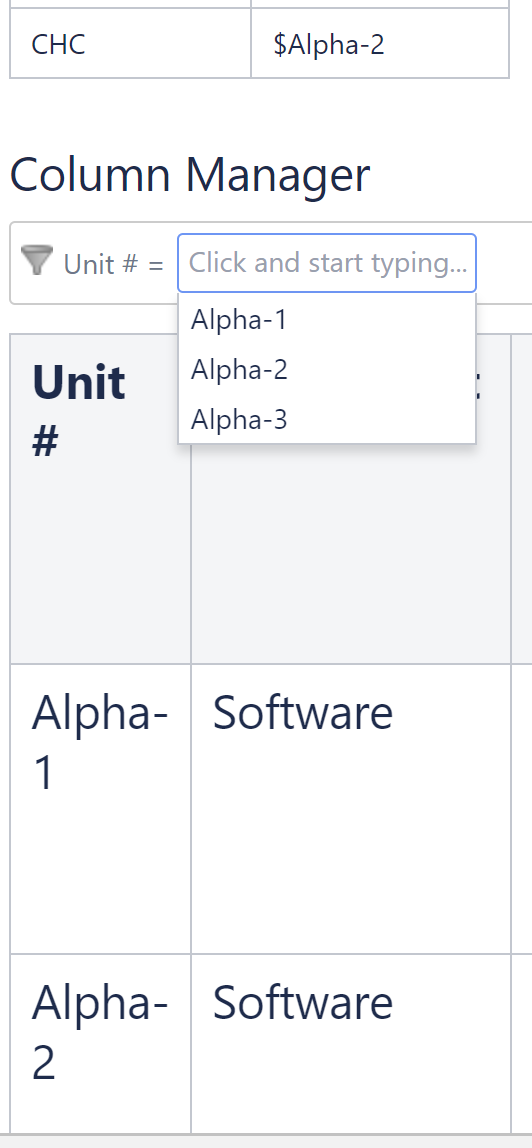Click the partially visible cell above CHC
Screen dimensions: 532x1148
(130, 4)
